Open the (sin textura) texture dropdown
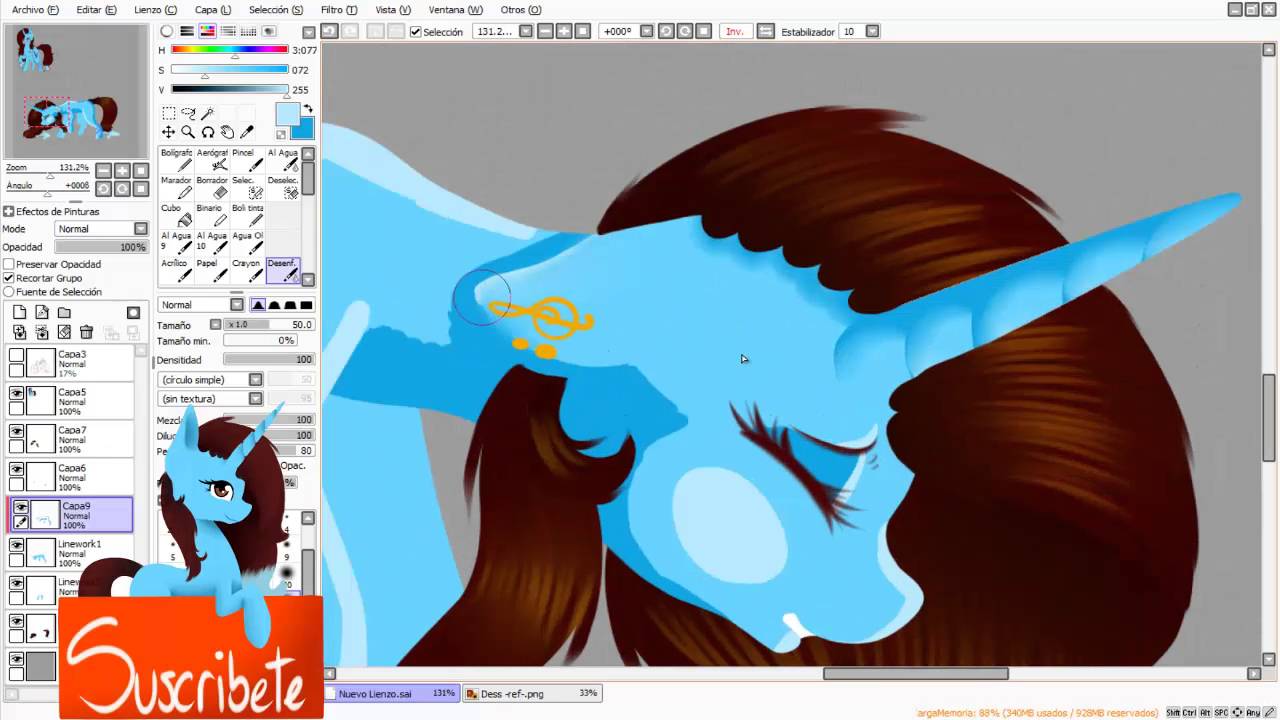1280x720 pixels. 211,399
